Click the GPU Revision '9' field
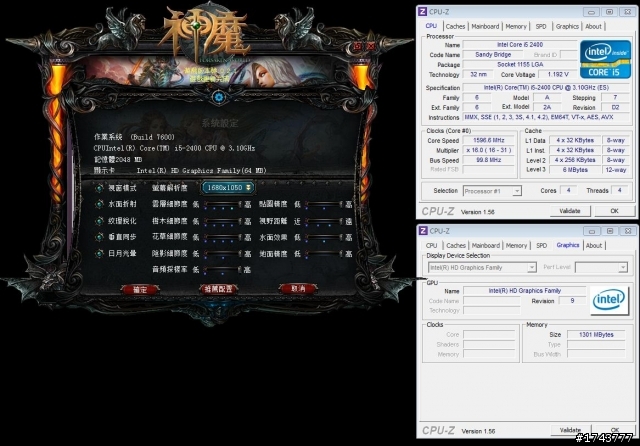This screenshot has width=640, height=446. 572,301
